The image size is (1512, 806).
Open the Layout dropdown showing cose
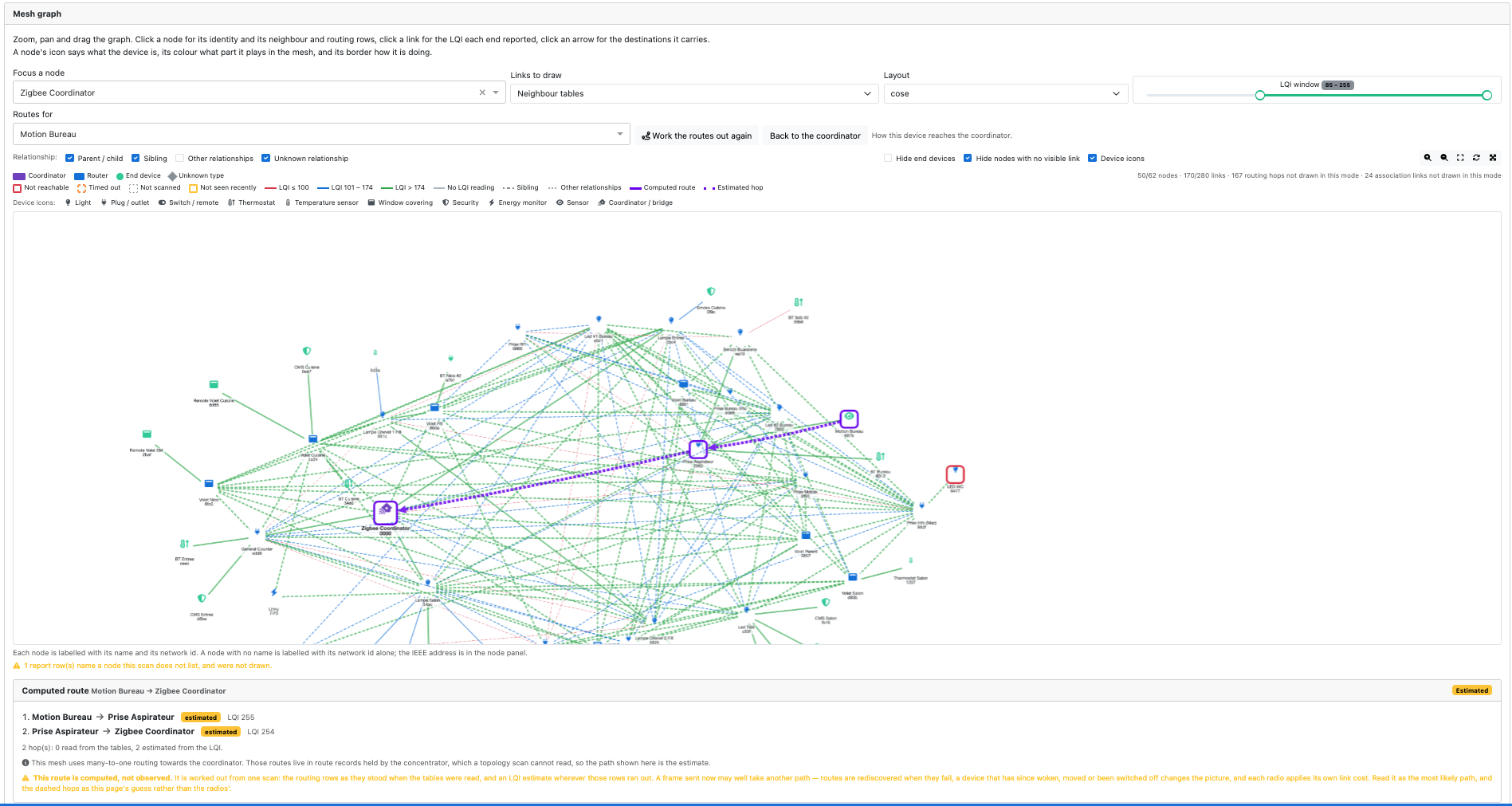[1006, 93]
